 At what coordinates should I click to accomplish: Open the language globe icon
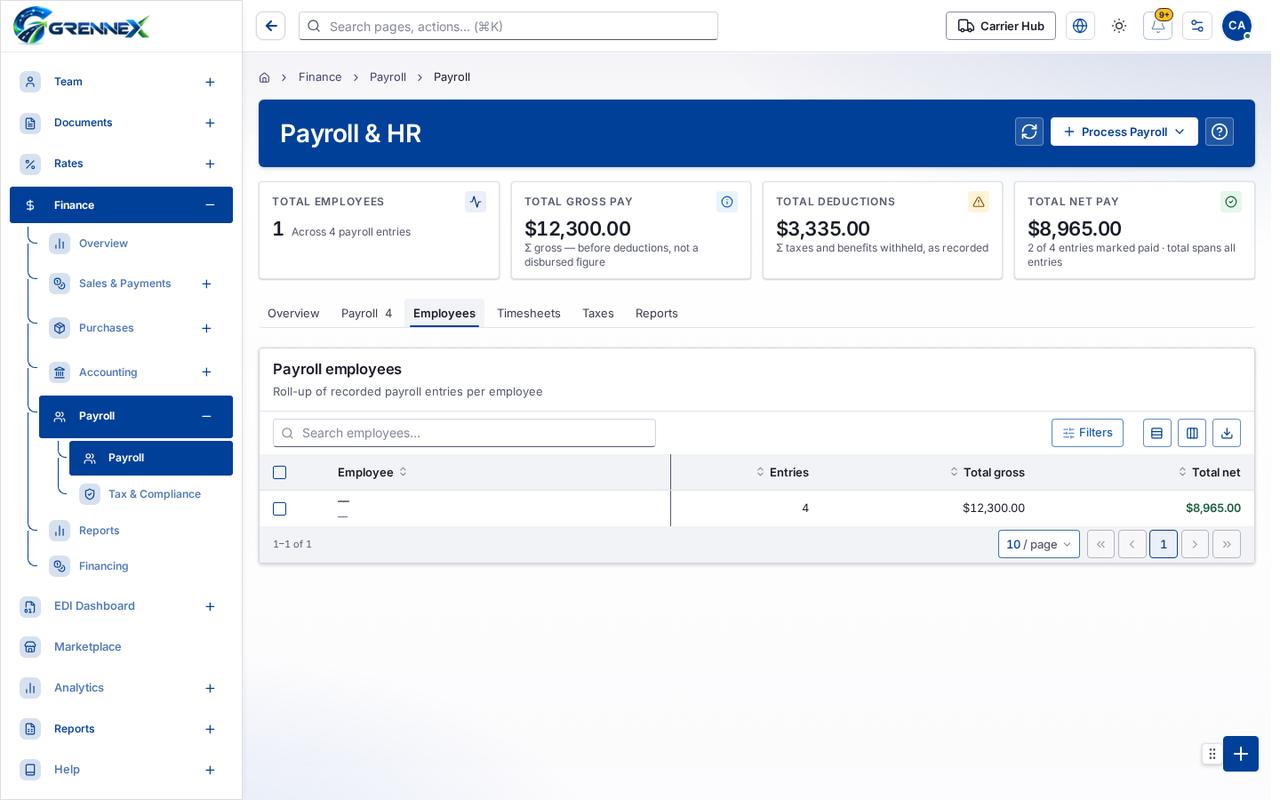point(1080,26)
